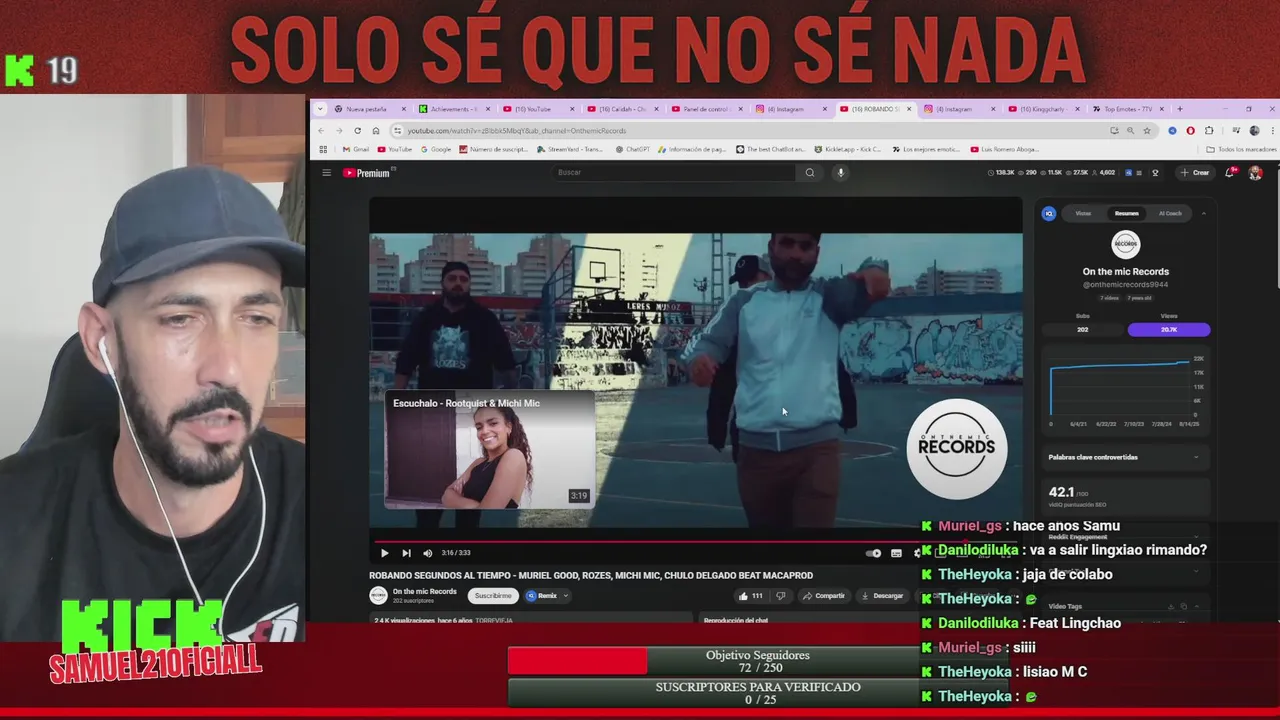Open the Escuchalo suggested video card
Viewport: 1280px width, 720px height.
490,450
